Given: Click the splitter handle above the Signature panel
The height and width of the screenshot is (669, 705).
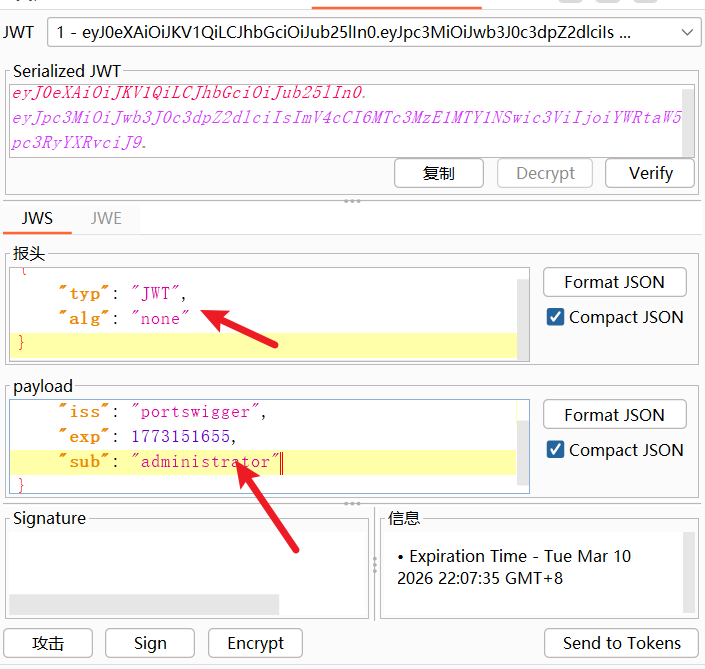Looking at the screenshot, I should pos(352,503).
